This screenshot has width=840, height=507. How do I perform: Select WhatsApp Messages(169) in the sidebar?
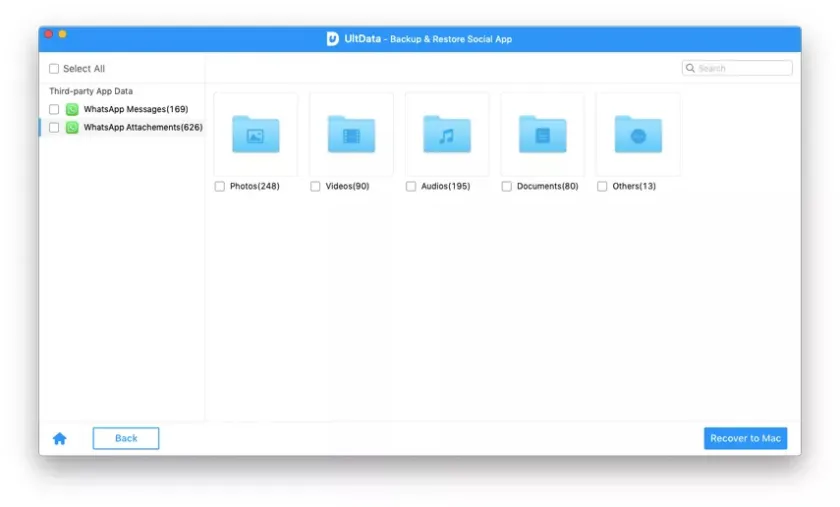pos(135,109)
